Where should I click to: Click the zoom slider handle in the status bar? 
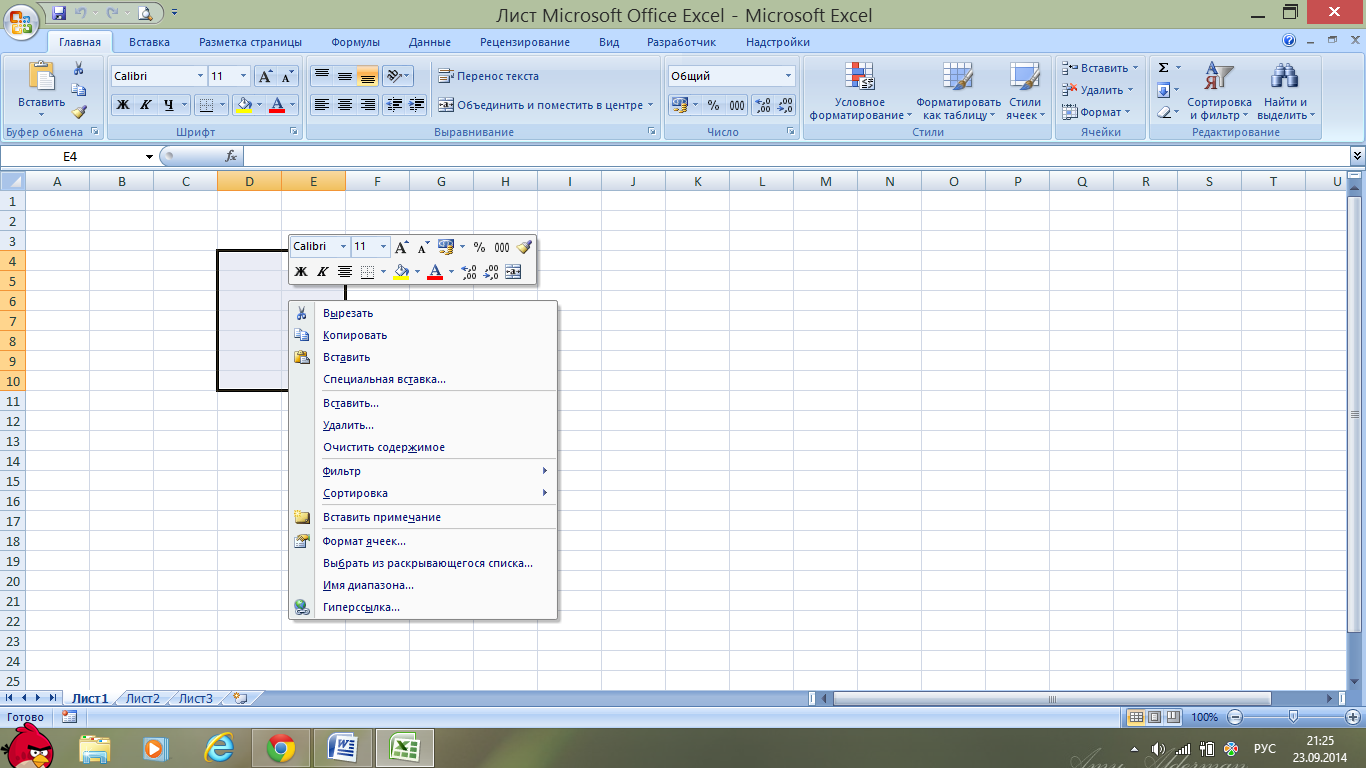click(1293, 717)
